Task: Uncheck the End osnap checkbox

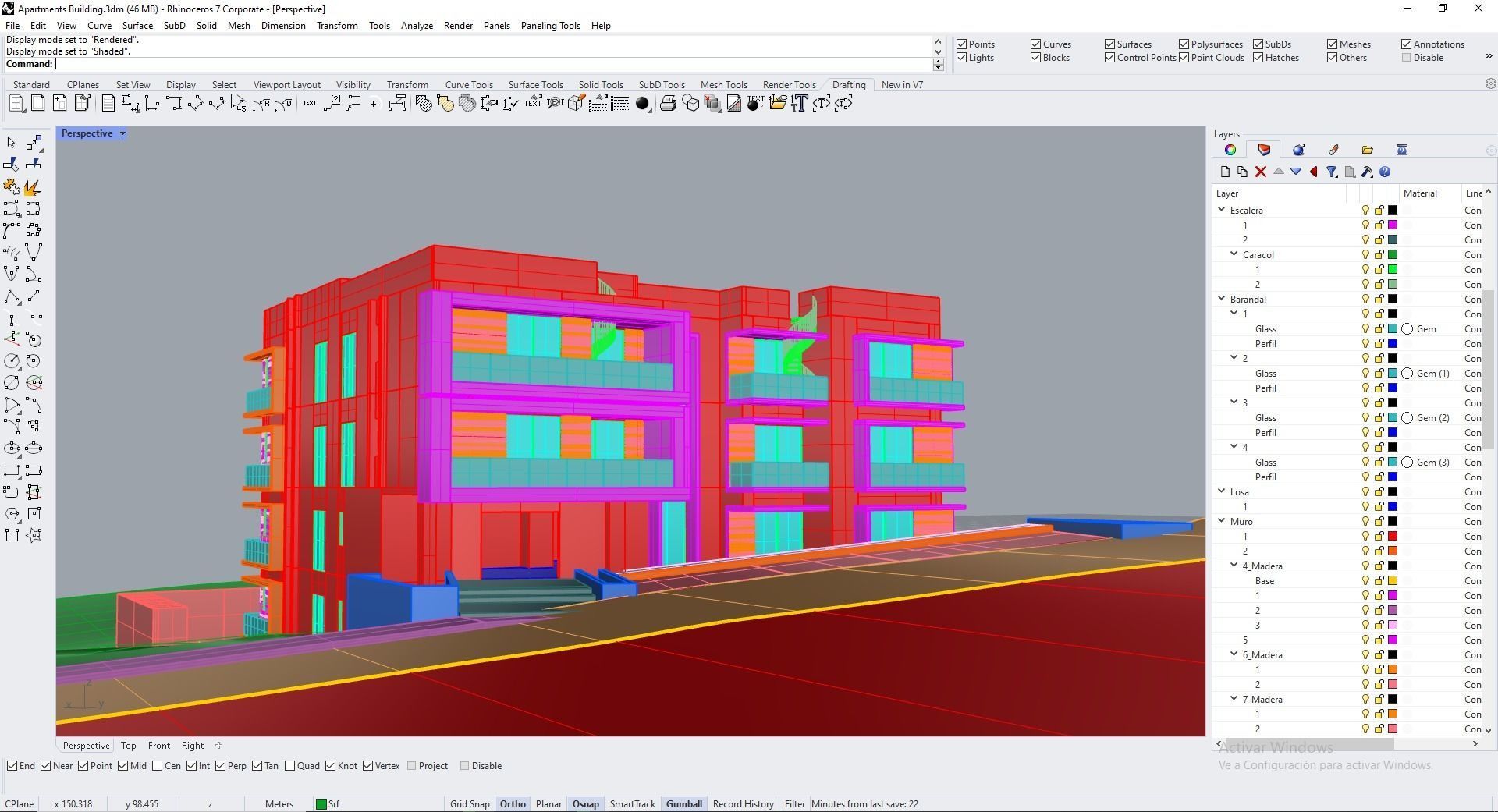Action: [12, 766]
